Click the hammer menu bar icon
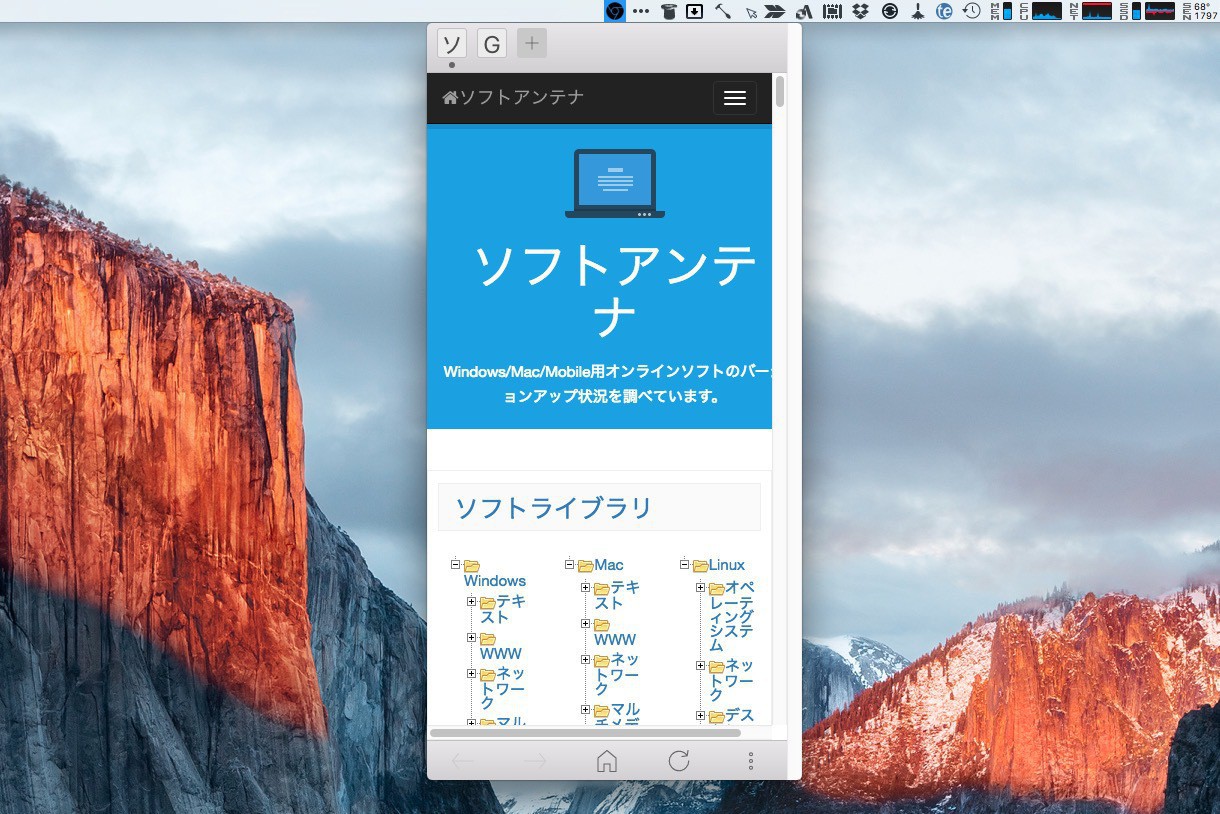1220x814 pixels. point(722,11)
